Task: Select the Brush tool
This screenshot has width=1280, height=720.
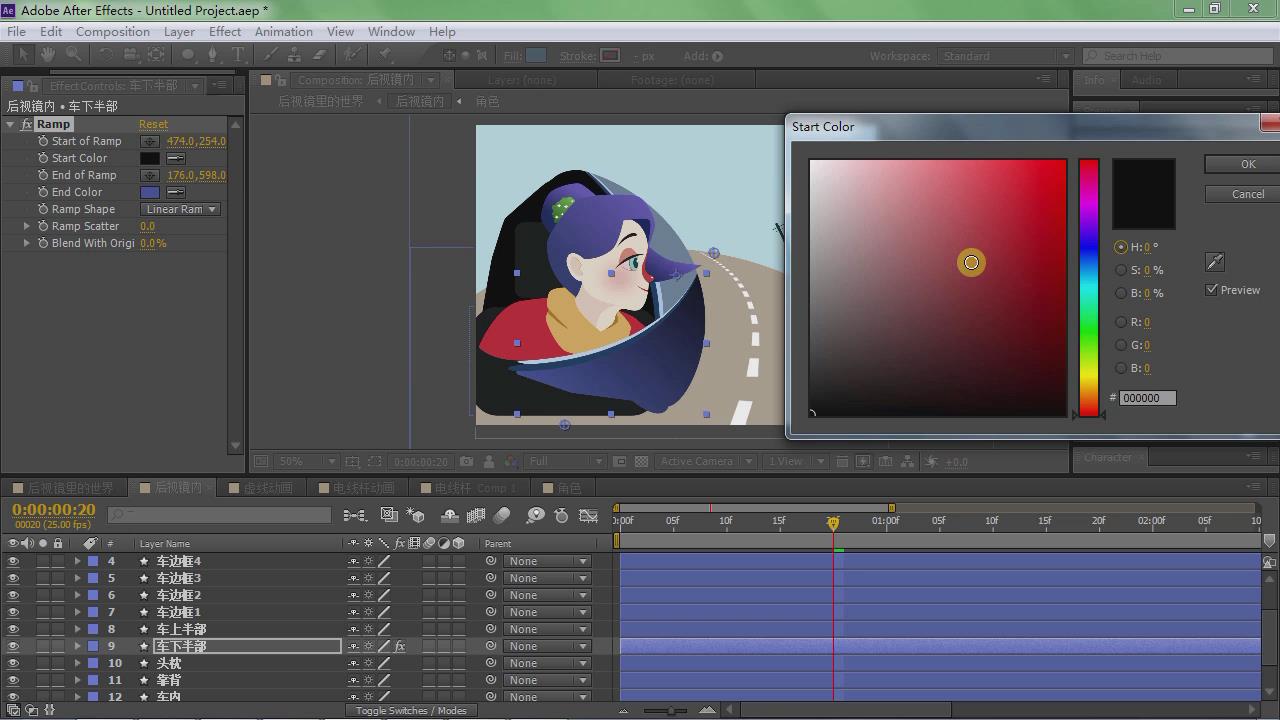Action: 271,55
